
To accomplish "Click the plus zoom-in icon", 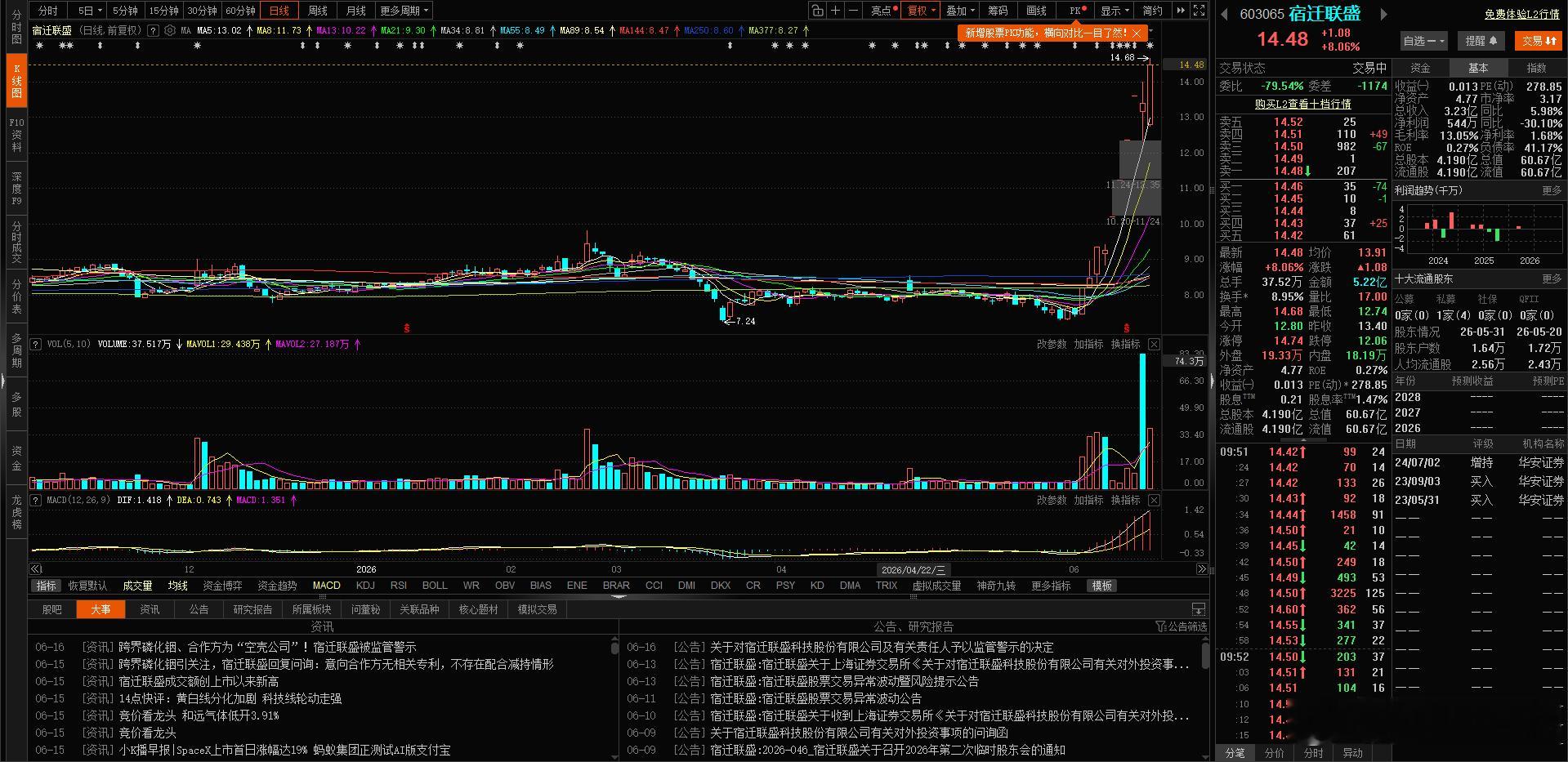I will coord(835,11).
